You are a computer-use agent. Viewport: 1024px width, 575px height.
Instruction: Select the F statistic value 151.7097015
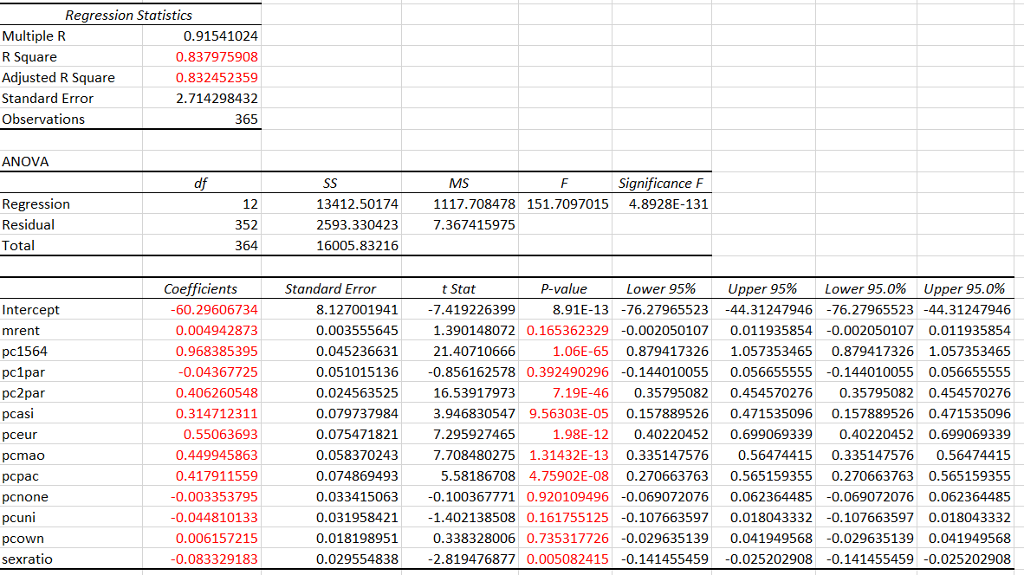click(x=565, y=204)
